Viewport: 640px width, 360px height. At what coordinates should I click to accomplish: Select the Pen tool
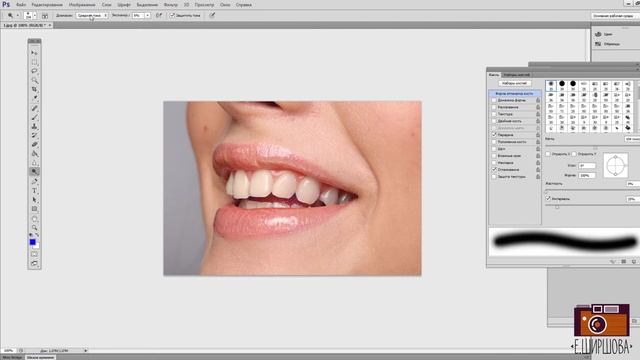click(34, 182)
